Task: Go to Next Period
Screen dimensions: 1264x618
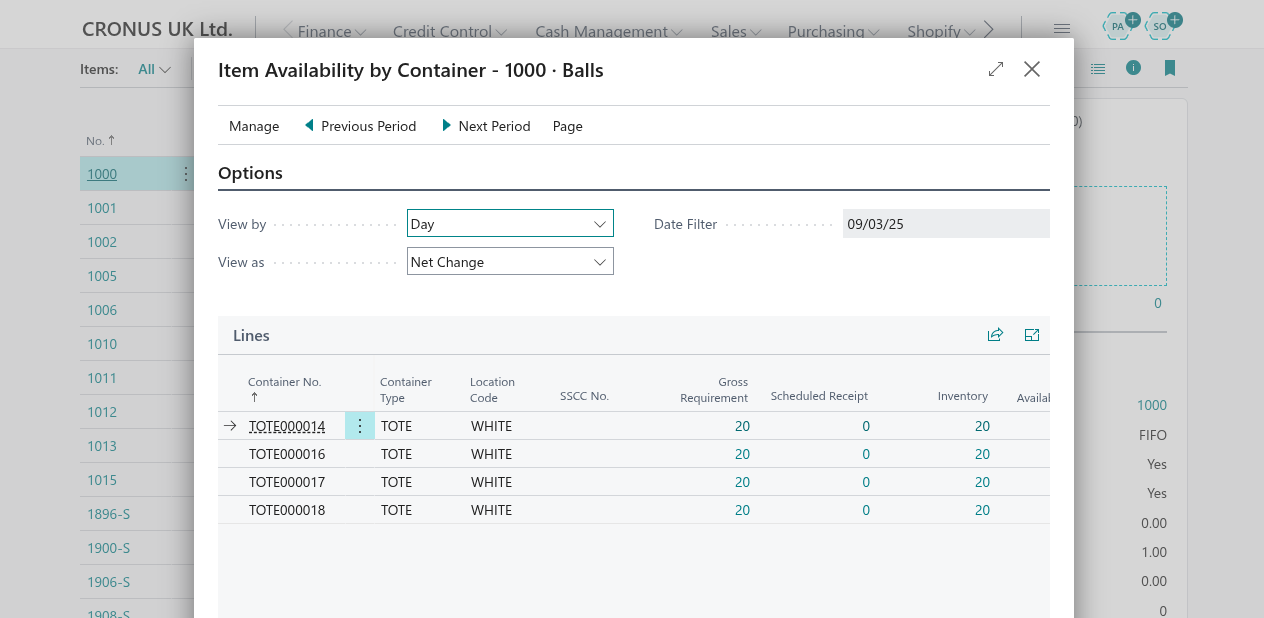Action: click(x=486, y=126)
